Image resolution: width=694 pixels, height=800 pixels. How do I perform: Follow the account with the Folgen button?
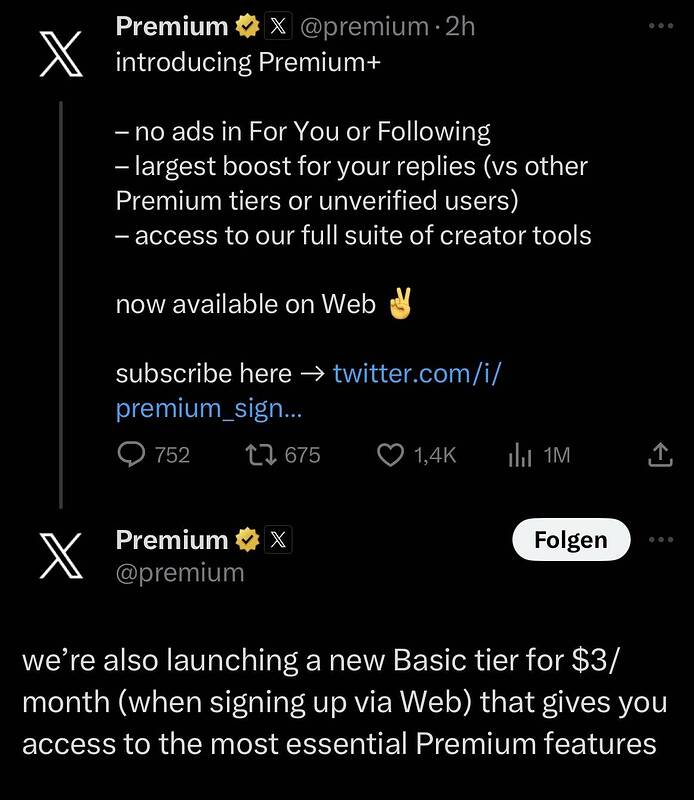(571, 540)
